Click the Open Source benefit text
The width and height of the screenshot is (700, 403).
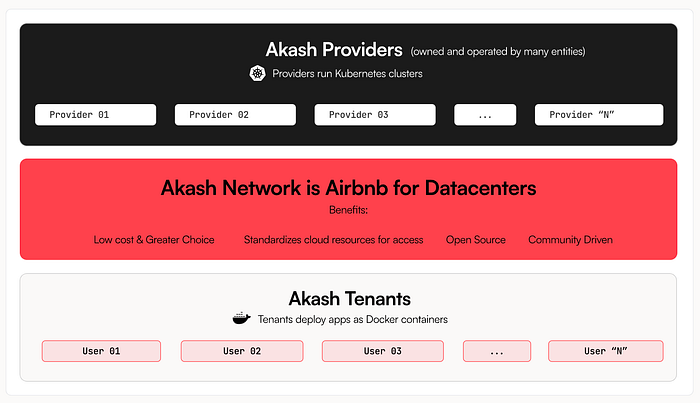(x=476, y=240)
